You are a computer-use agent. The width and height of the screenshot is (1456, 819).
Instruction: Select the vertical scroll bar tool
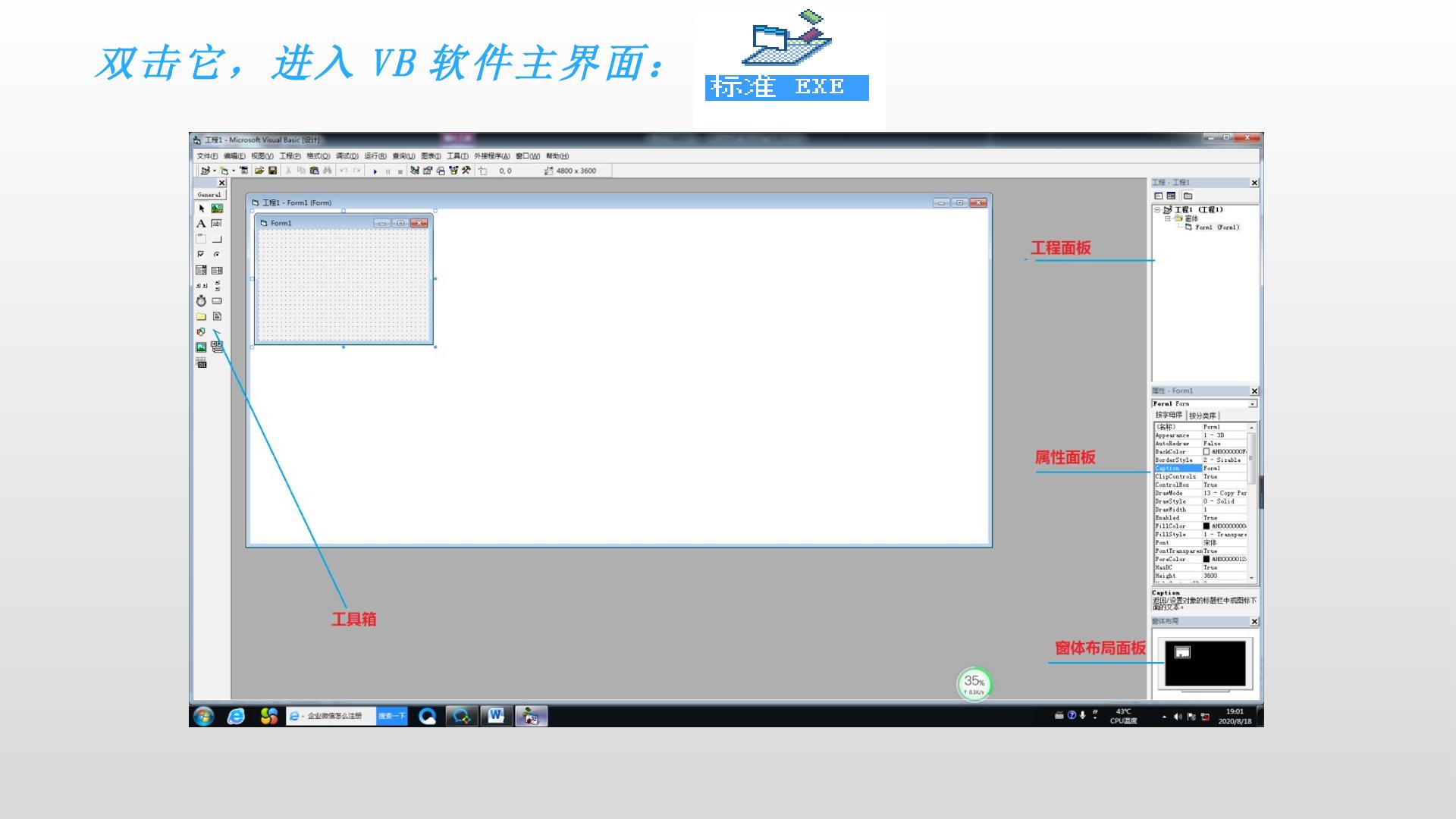pos(217,286)
